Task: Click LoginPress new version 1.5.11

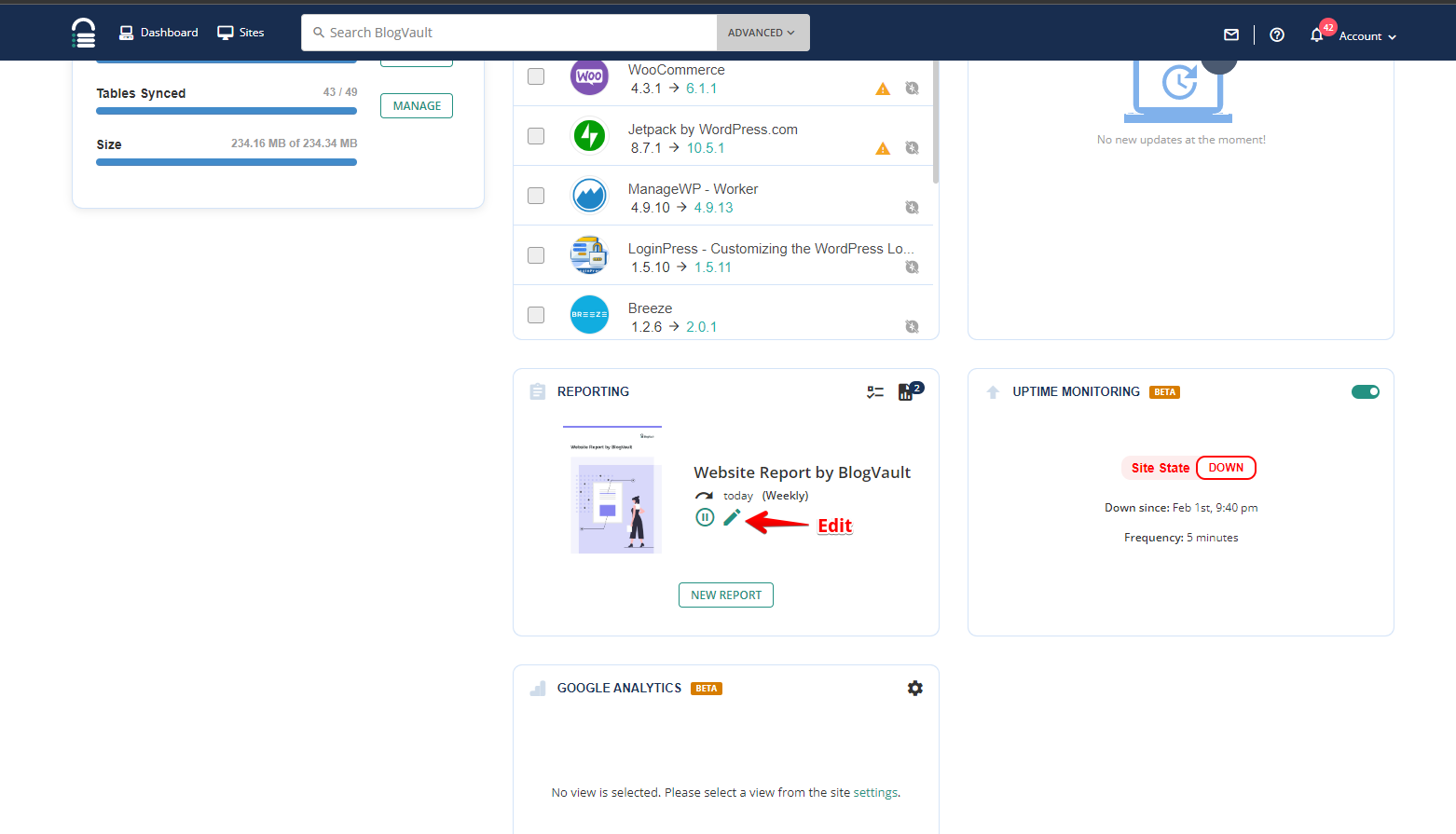Action: (713, 267)
